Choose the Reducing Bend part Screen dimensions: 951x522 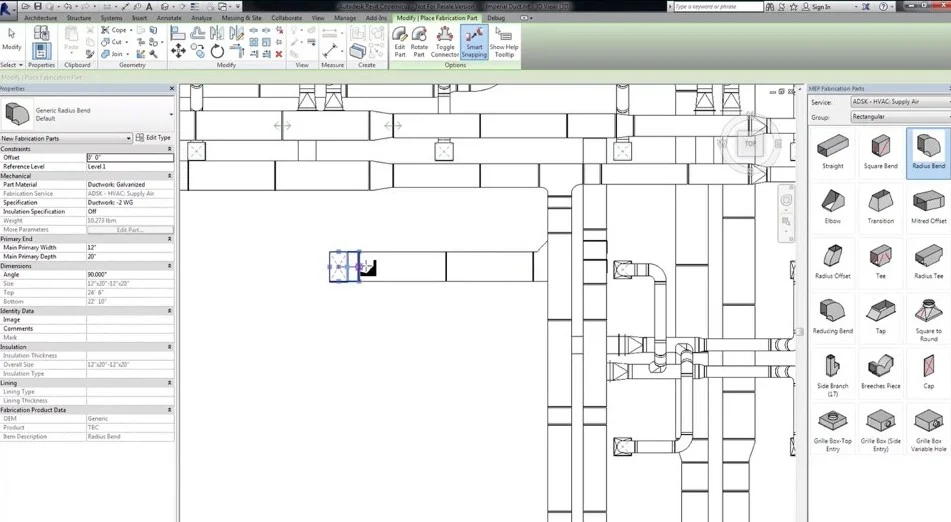tap(832, 315)
